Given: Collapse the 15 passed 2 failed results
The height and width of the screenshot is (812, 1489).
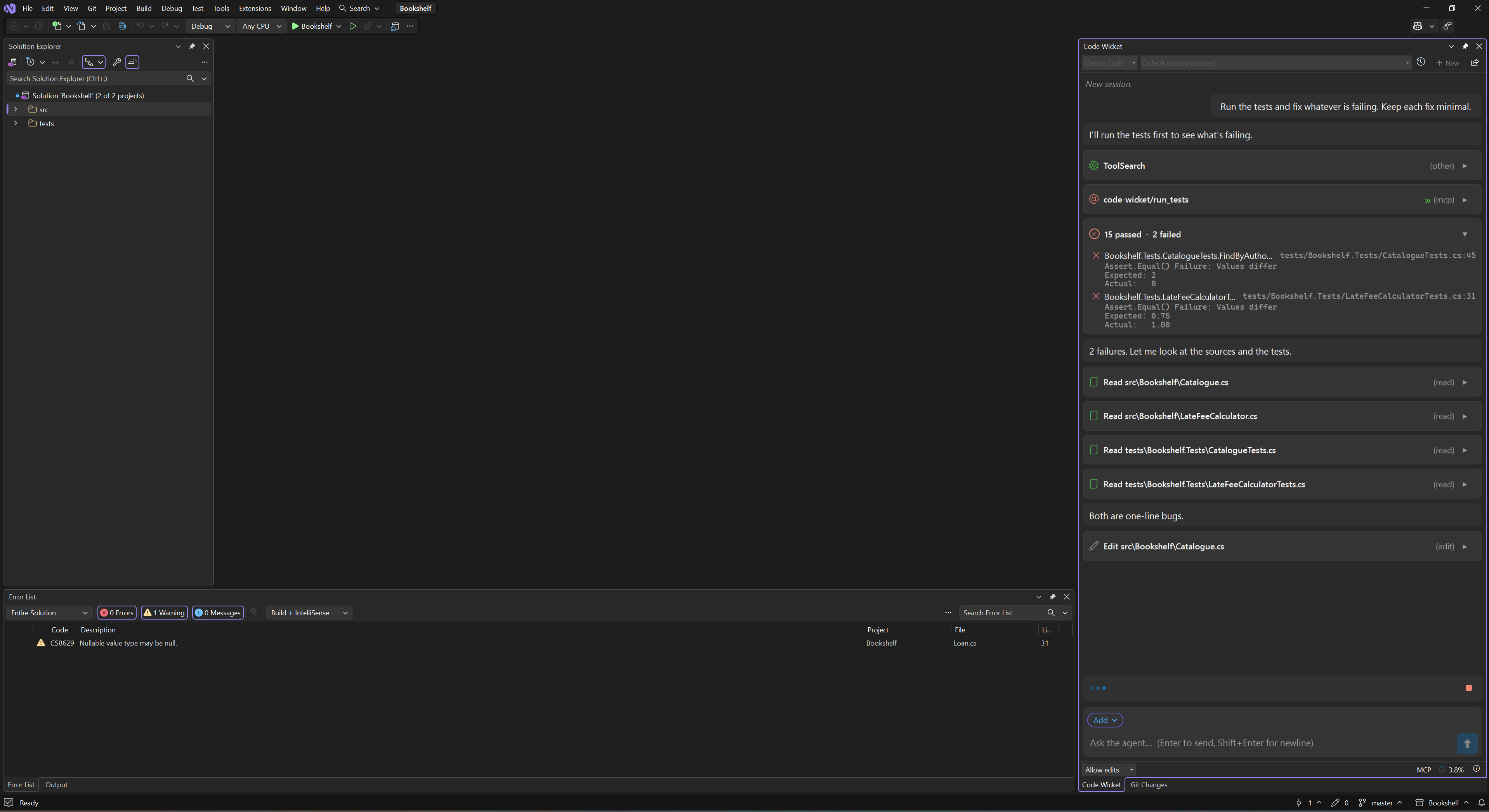Looking at the screenshot, I should 1465,234.
